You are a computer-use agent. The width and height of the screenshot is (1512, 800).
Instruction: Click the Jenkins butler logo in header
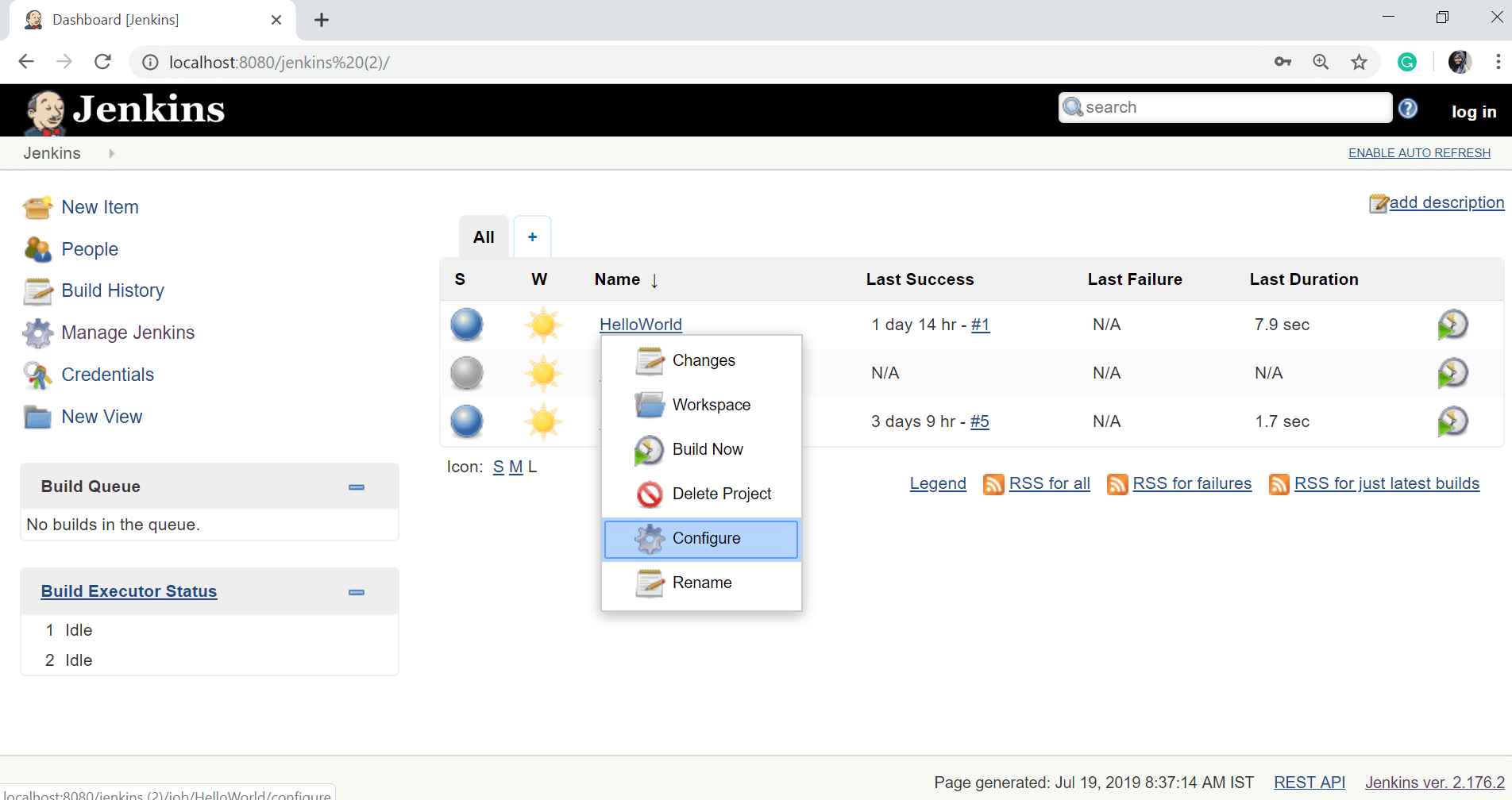(44, 112)
